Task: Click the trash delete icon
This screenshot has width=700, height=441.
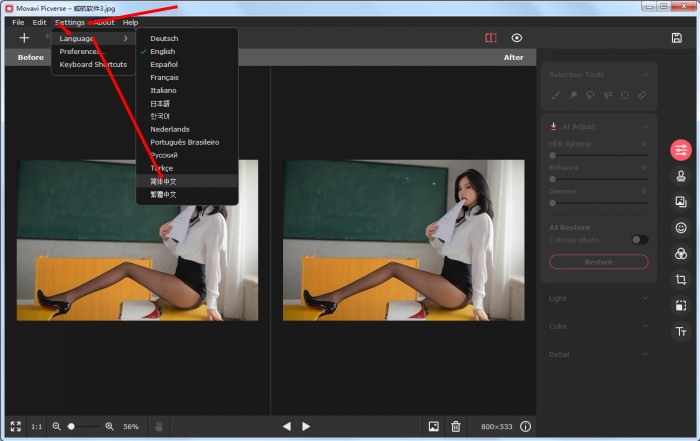Action: click(x=456, y=426)
